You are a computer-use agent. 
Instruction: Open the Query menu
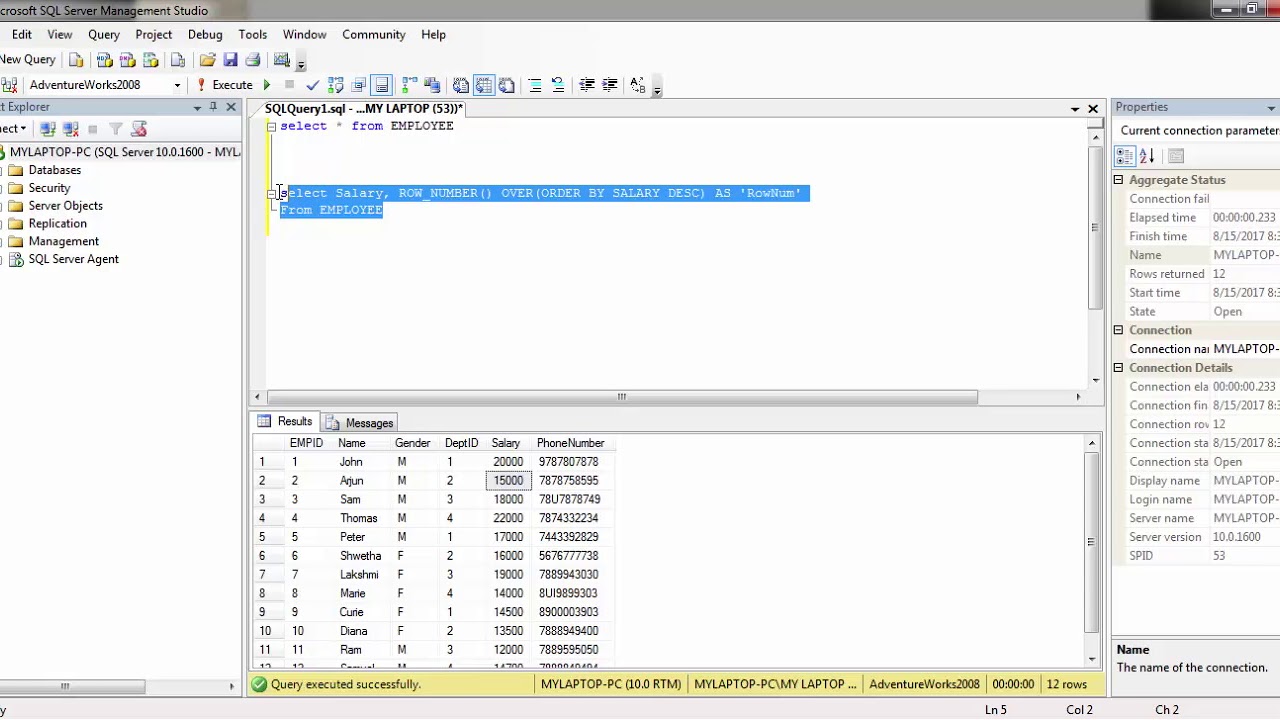104,34
